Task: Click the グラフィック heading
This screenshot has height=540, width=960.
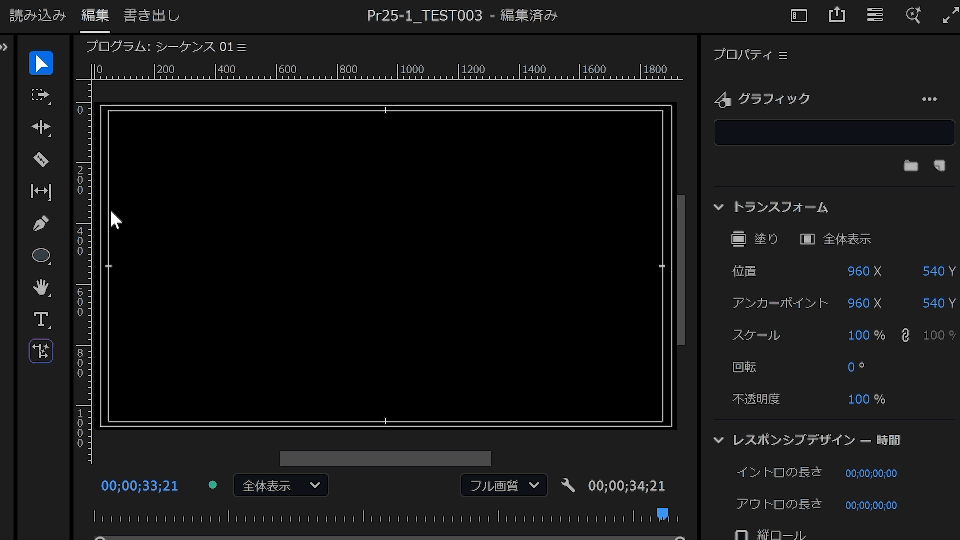Action: click(774, 99)
